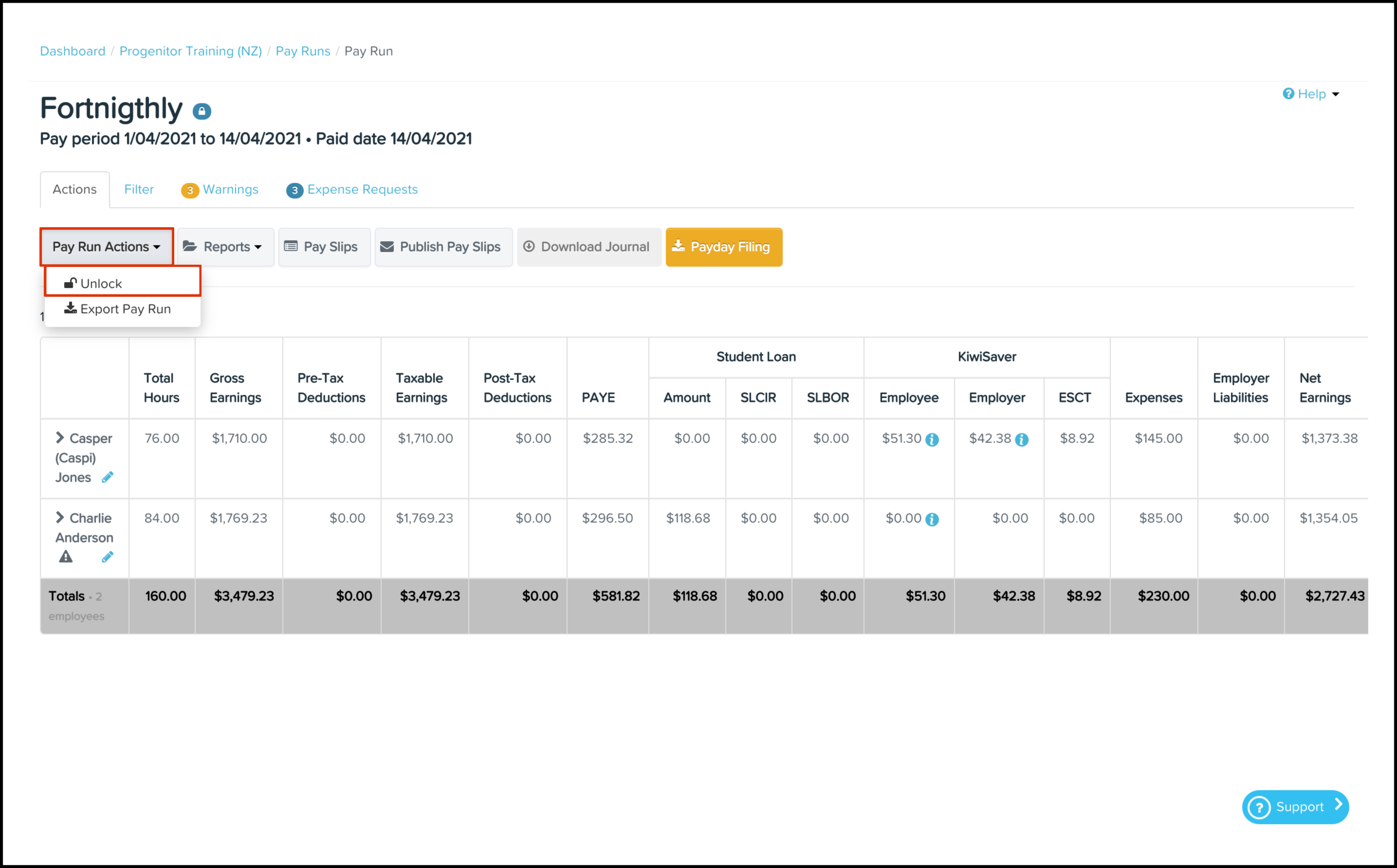Click the Support question mark icon
The width and height of the screenshot is (1397, 868).
1259,807
